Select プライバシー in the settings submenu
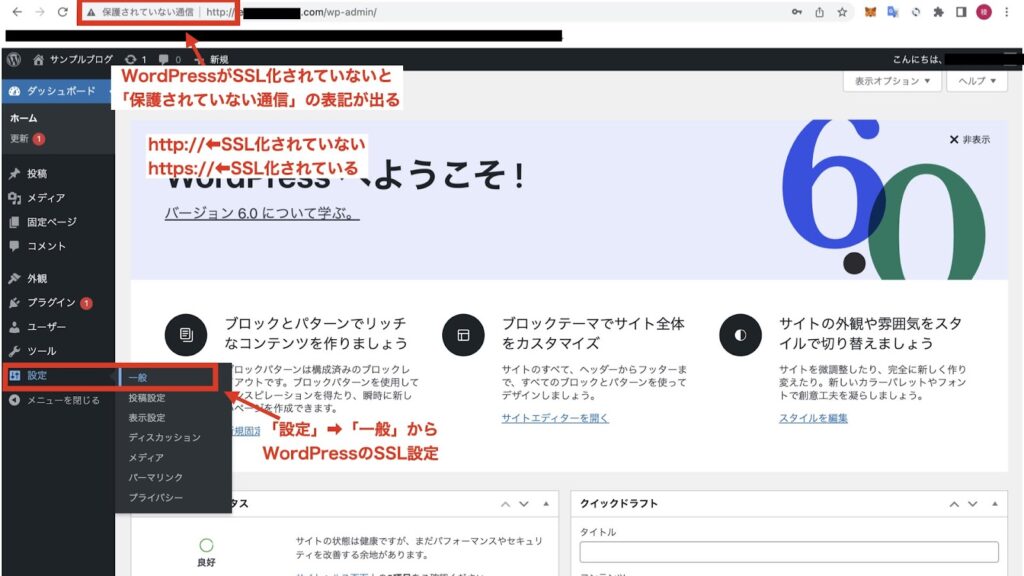1024x576 pixels. tap(155, 498)
